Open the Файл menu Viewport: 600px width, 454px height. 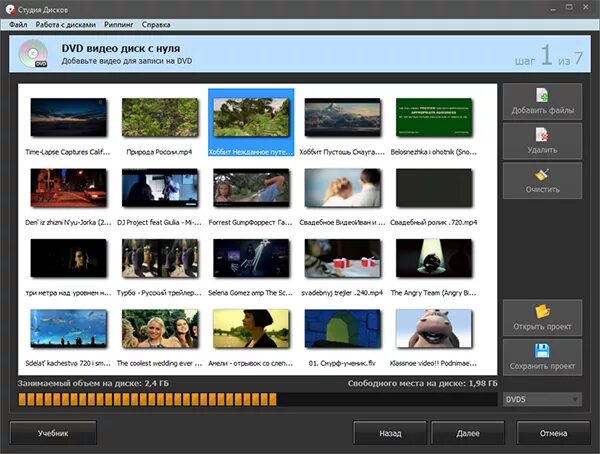tap(18, 24)
